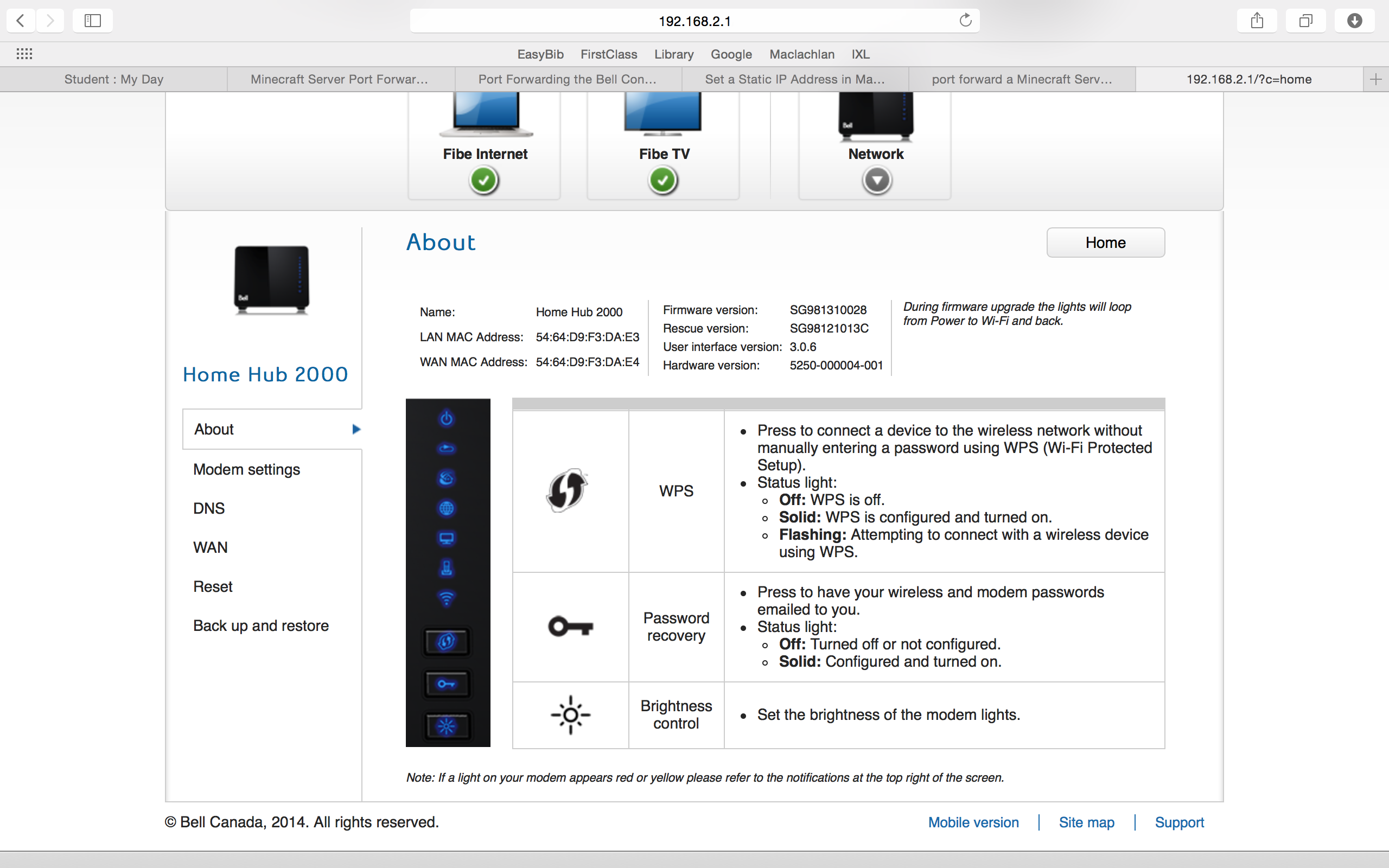This screenshot has width=1389, height=868.
Task: Select About in the sidebar menu
Action: (x=272, y=429)
